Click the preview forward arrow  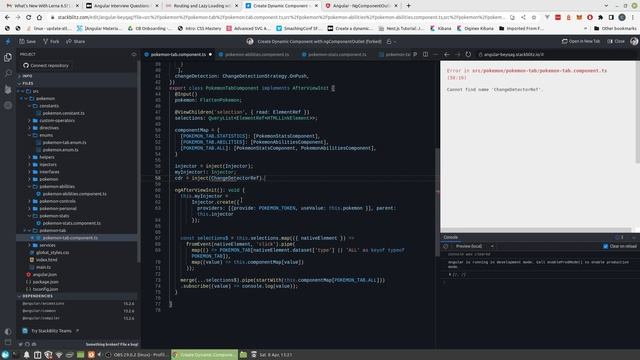[x=458, y=54]
